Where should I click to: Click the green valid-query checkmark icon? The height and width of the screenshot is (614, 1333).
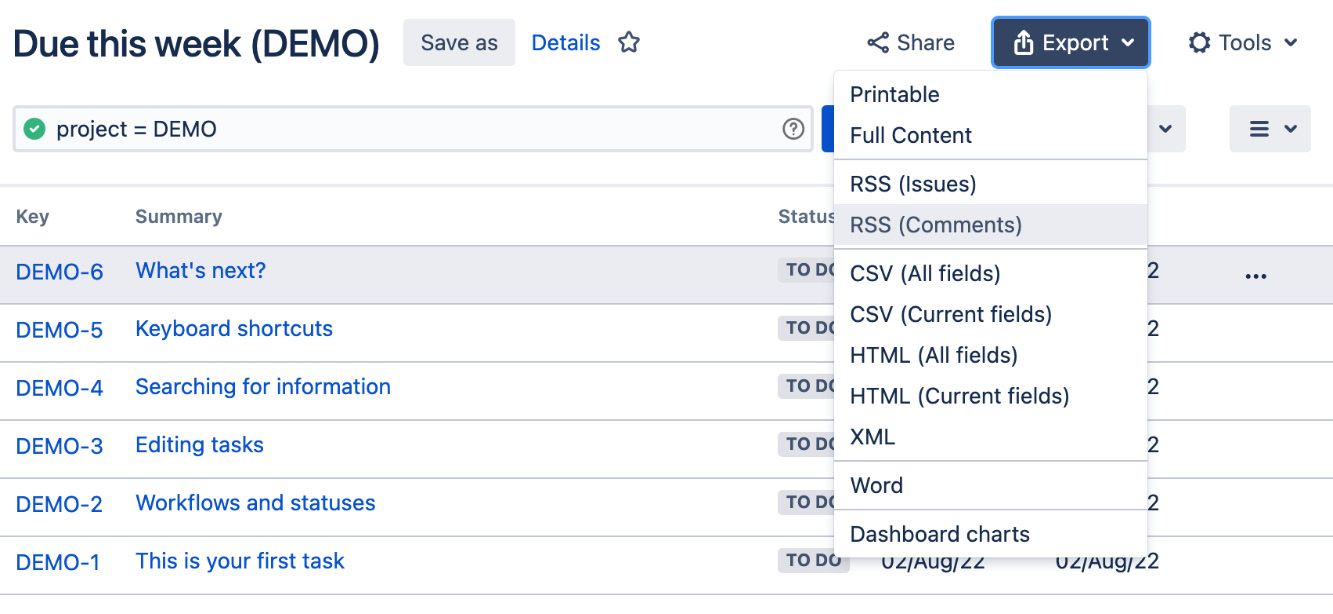33,128
